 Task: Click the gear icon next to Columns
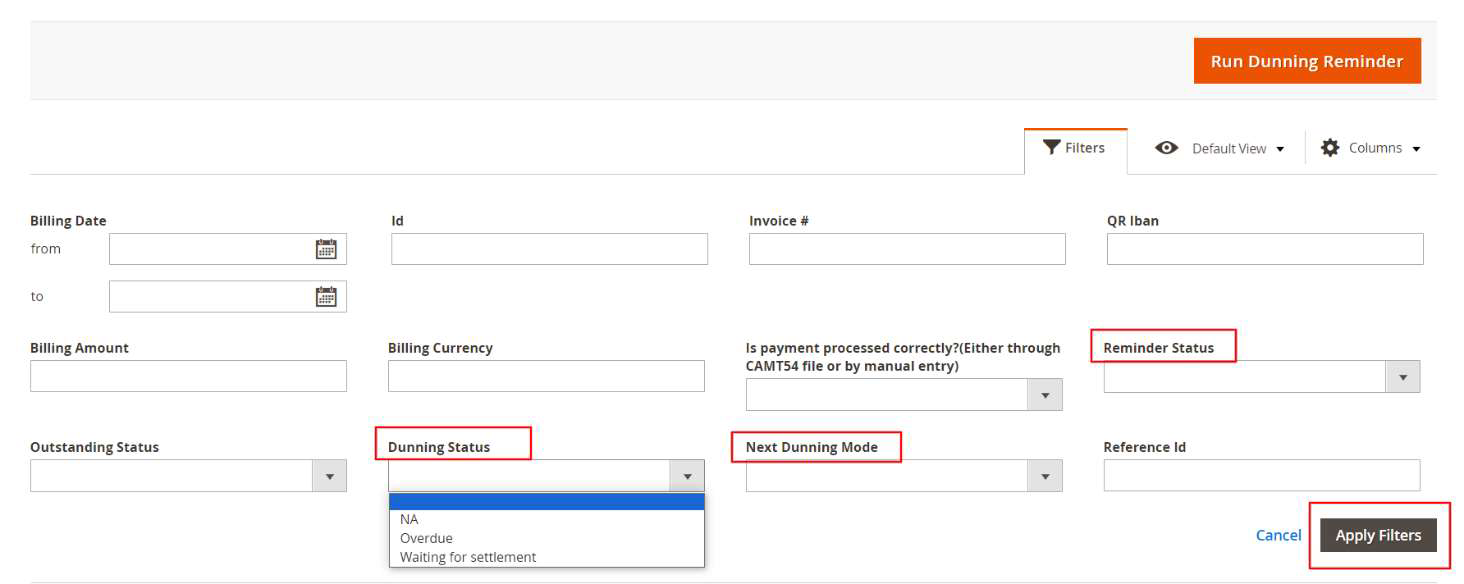1329,148
